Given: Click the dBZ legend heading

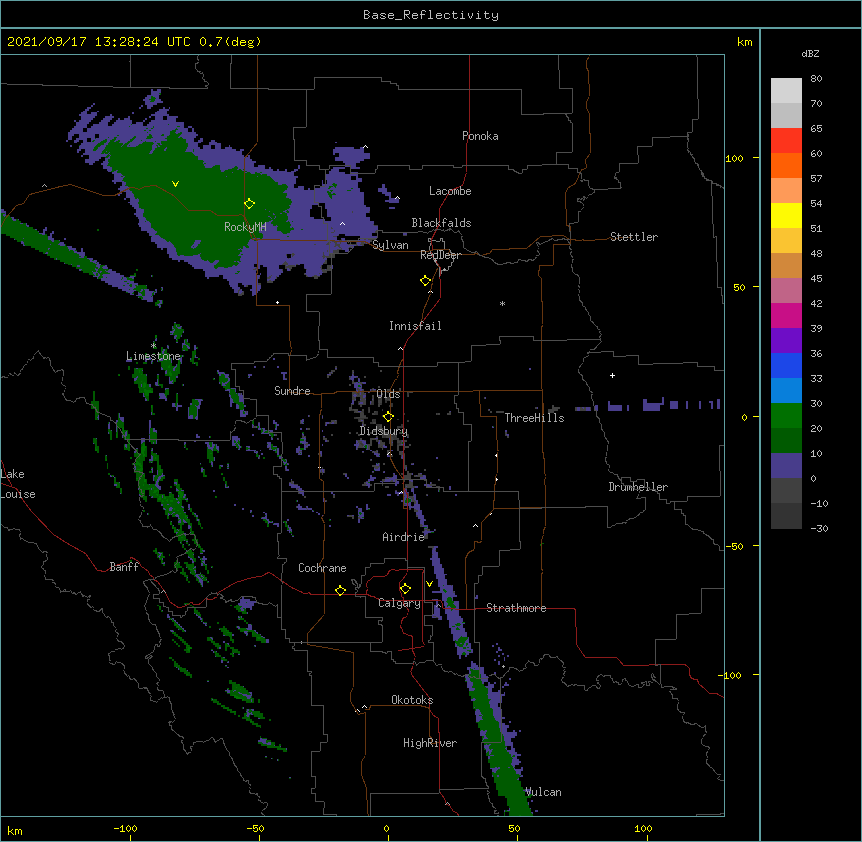Looking at the screenshot, I should pos(810,53).
